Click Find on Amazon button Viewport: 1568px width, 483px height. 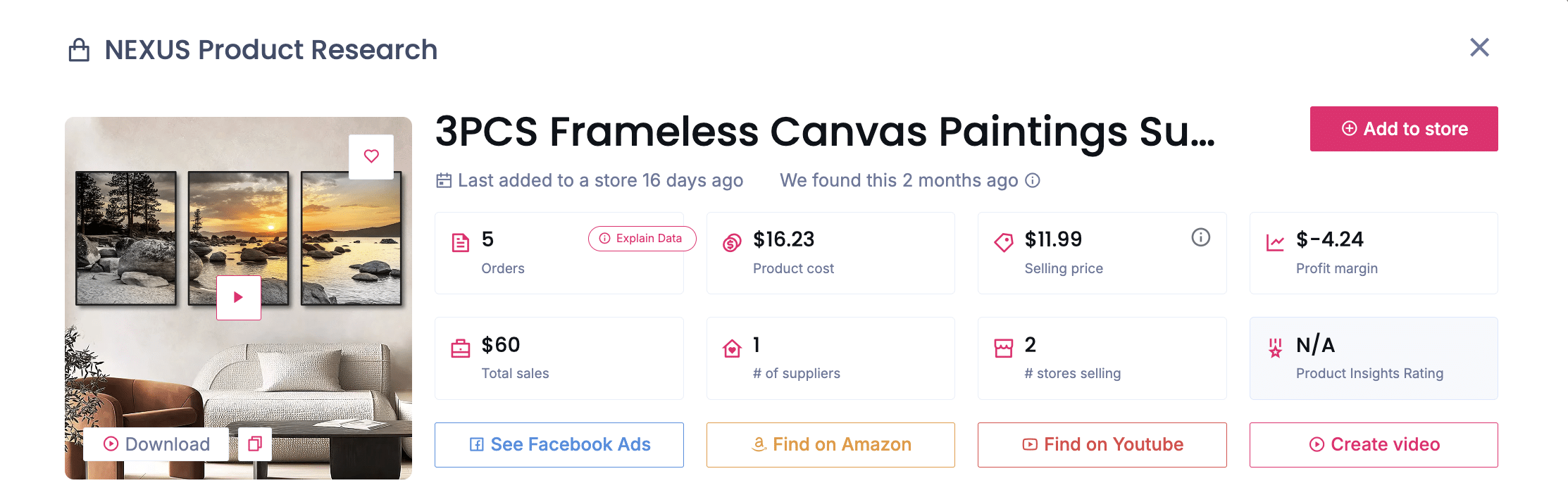pos(830,445)
